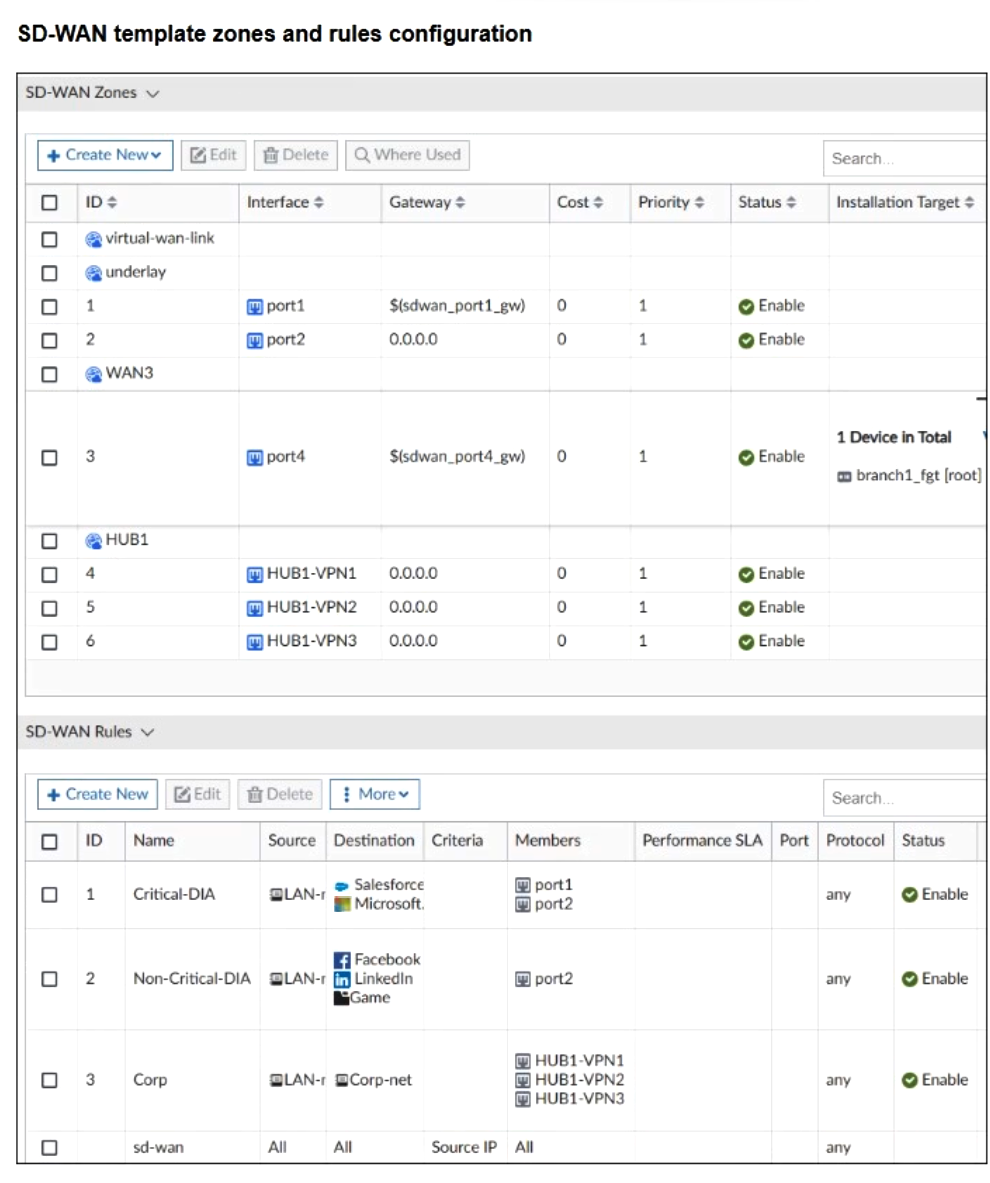Click the branch1_fgt device icon
The height and width of the screenshot is (1183, 990).
pos(845,476)
